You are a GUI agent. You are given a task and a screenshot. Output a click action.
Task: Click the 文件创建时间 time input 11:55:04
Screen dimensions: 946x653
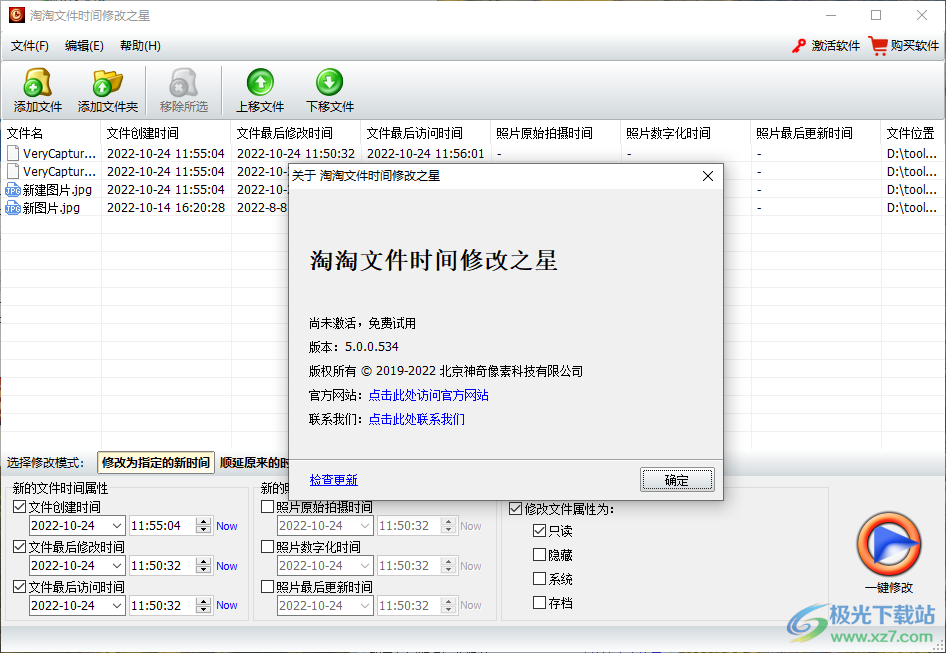tap(163, 526)
